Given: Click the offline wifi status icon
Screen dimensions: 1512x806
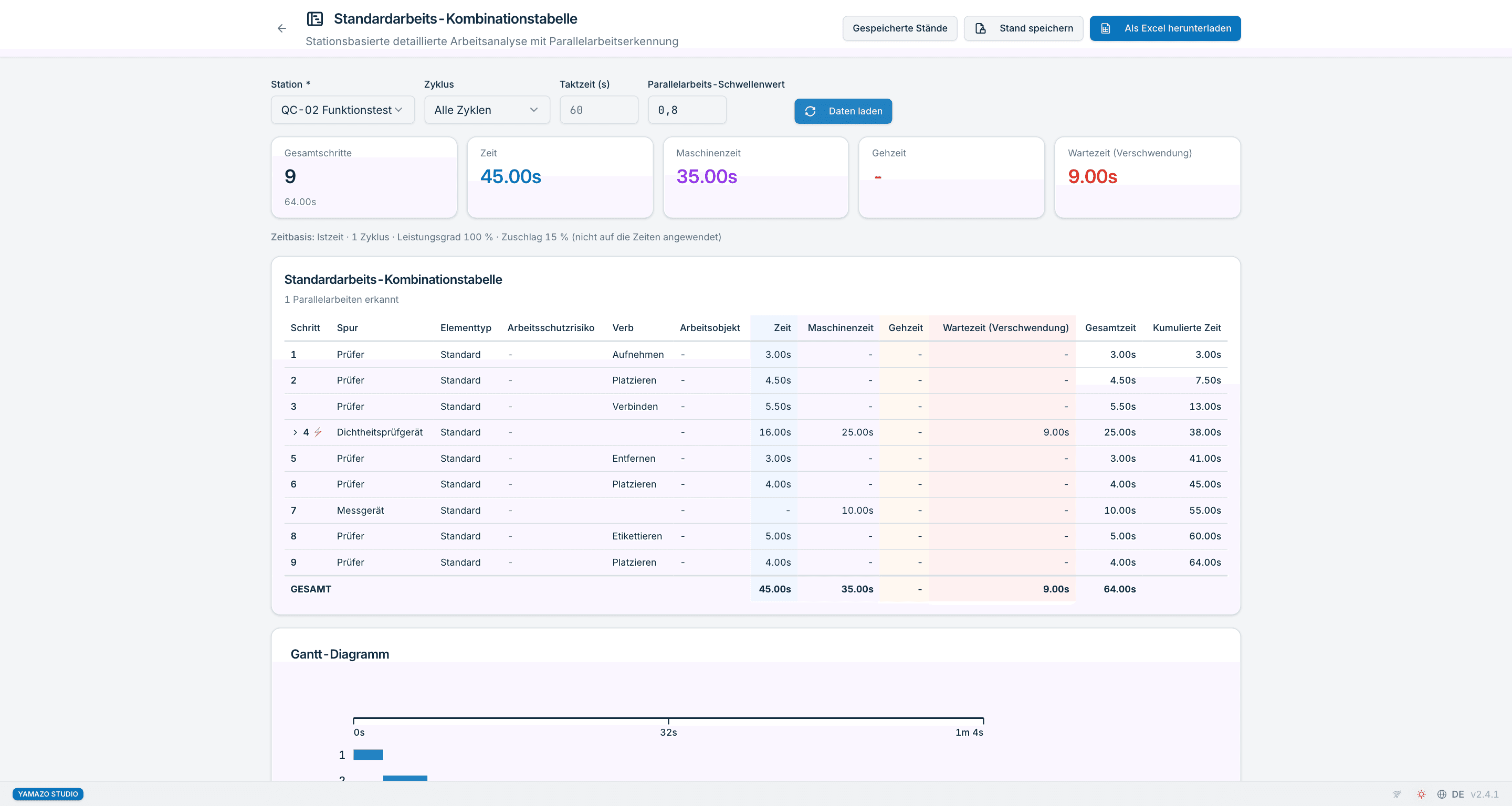Looking at the screenshot, I should [1397, 794].
